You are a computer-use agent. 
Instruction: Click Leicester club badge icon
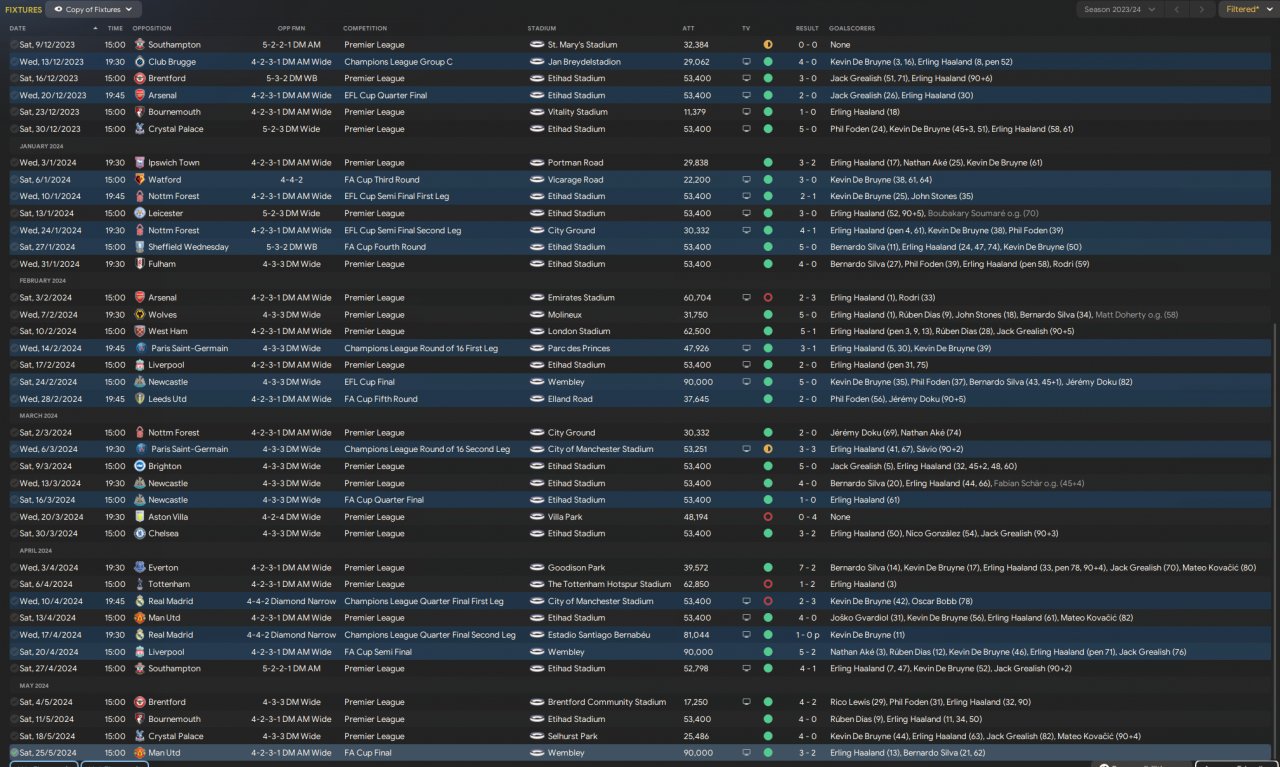(x=140, y=213)
